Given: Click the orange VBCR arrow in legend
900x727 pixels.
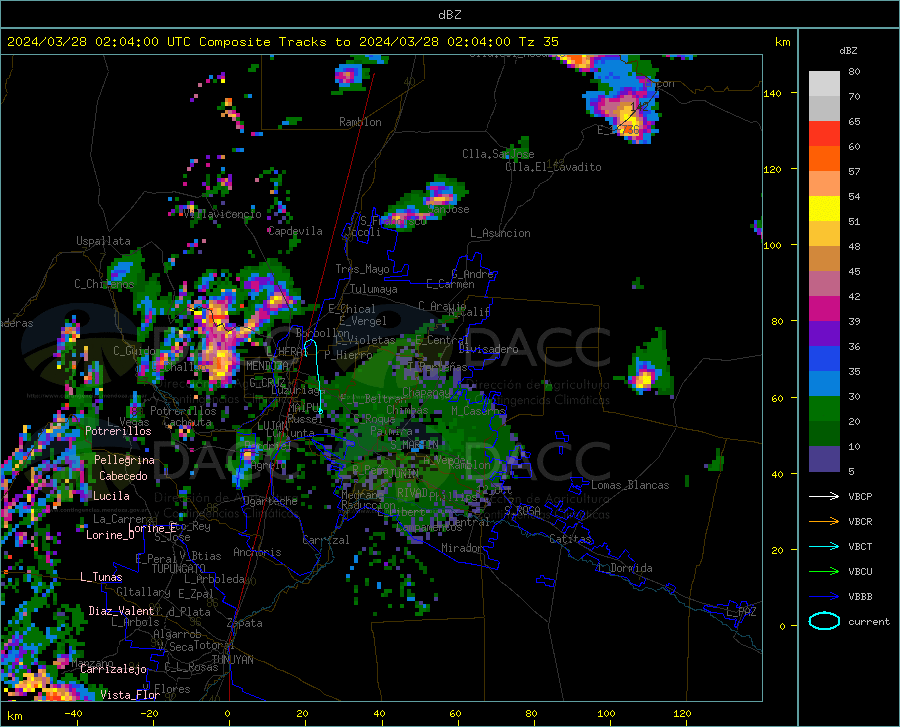Looking at the screenshot, I should pos(824,522).
